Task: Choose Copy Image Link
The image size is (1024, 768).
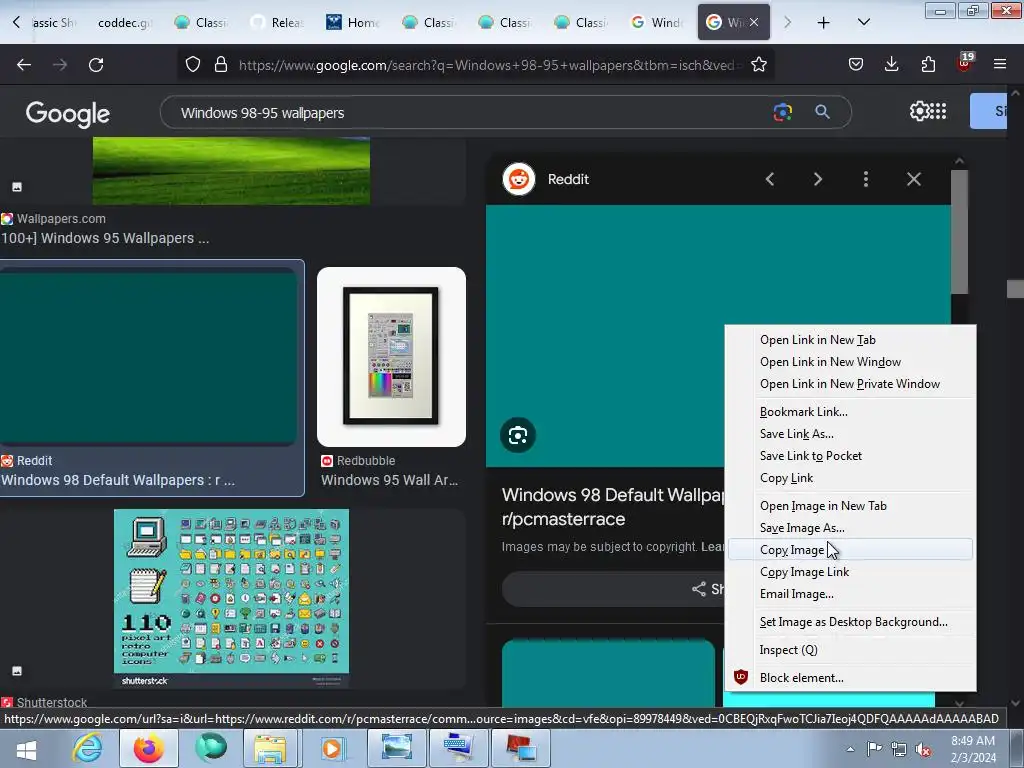Action: point(850,572)
